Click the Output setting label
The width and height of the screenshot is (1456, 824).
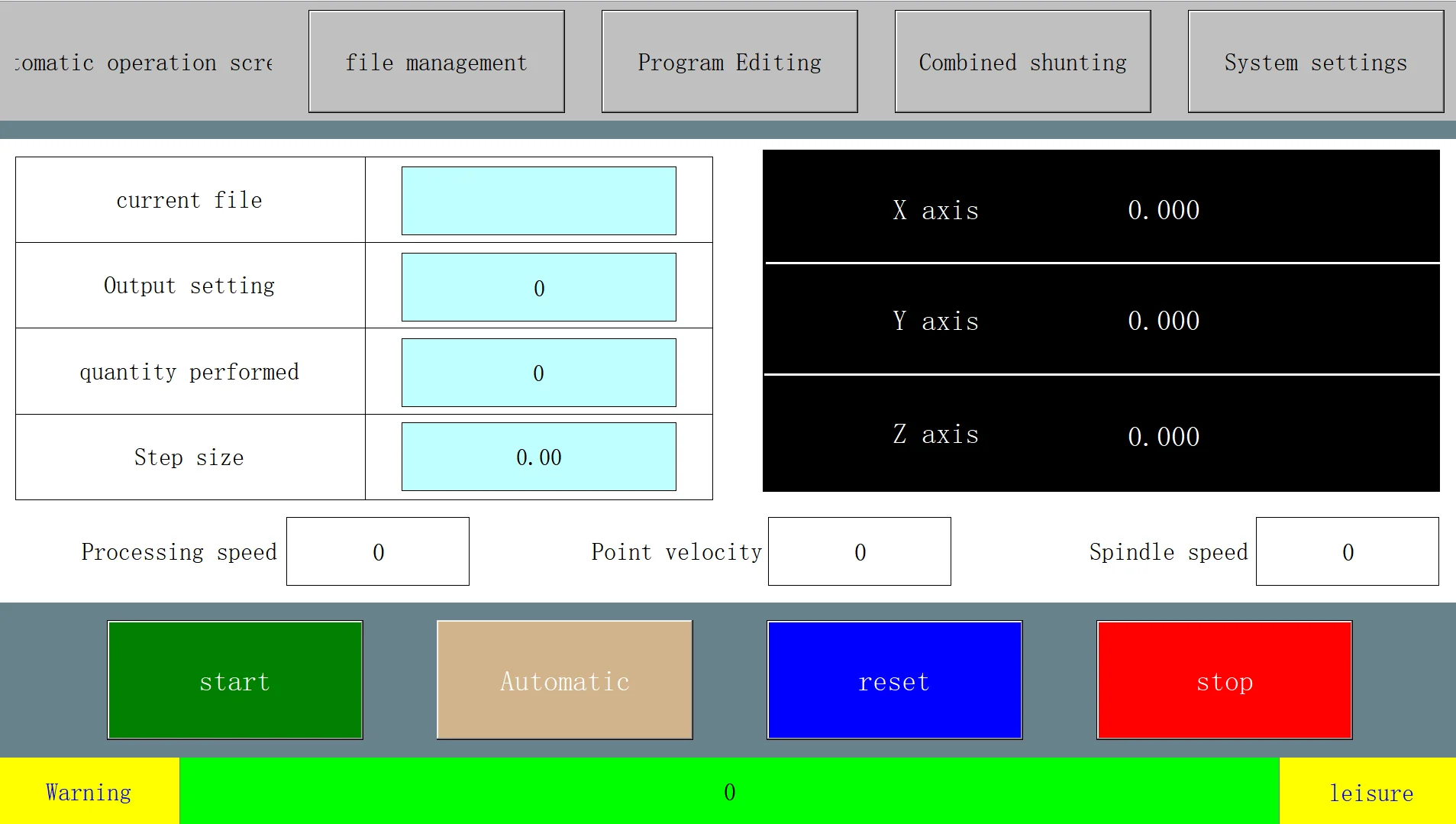pyautogui.click(x=189, y=286)
